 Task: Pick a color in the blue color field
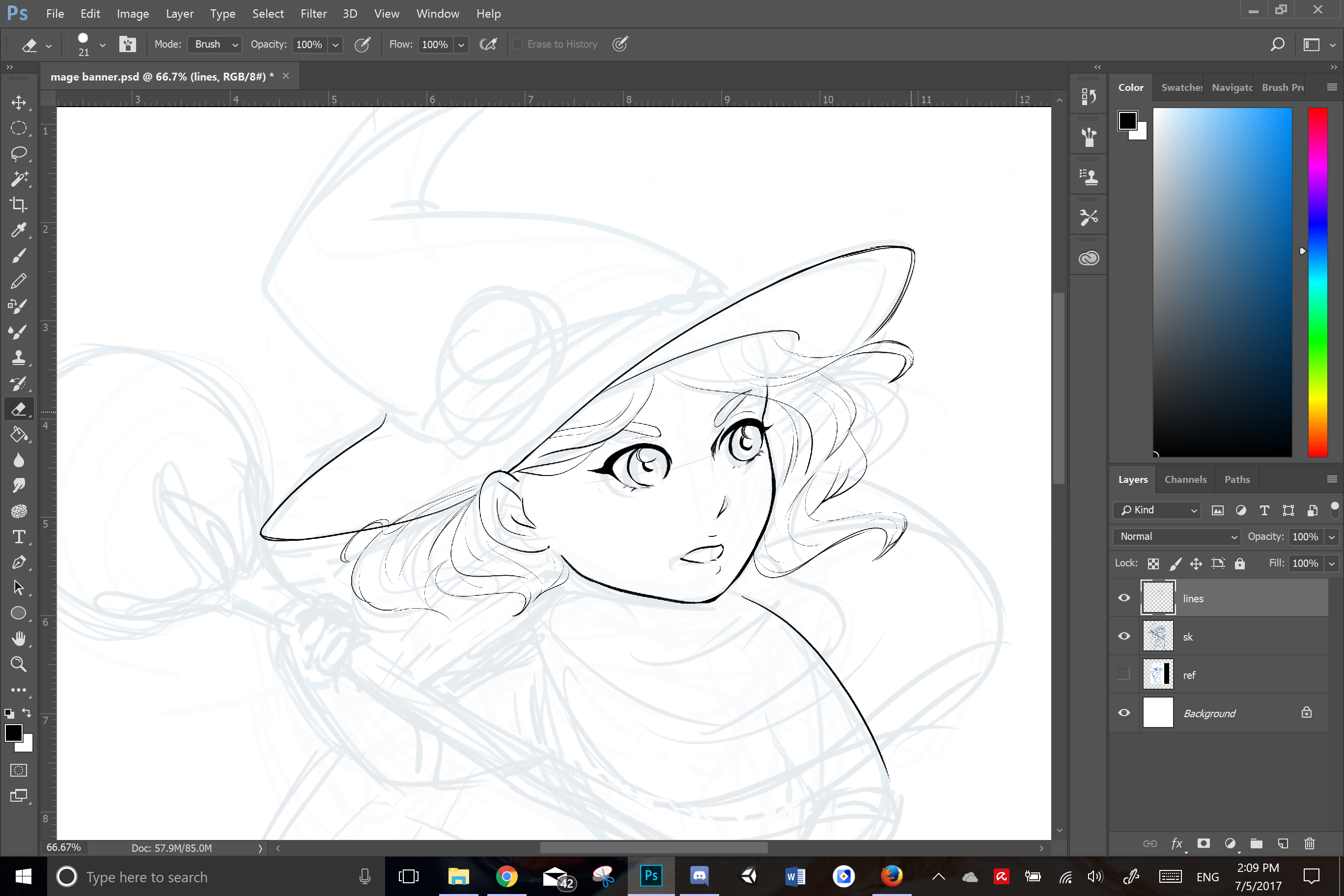tap(1222, 282)
